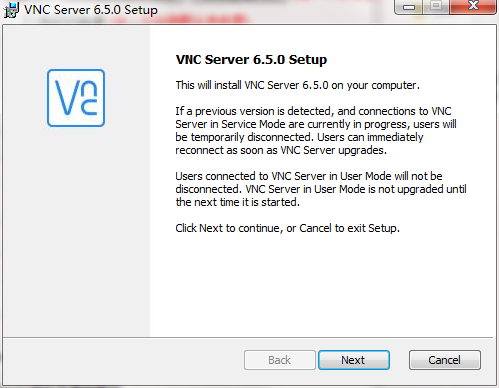The image size is (499, 388).
Task: Minimize the VNC Server Setup window
Action: [x=408, y=7]
